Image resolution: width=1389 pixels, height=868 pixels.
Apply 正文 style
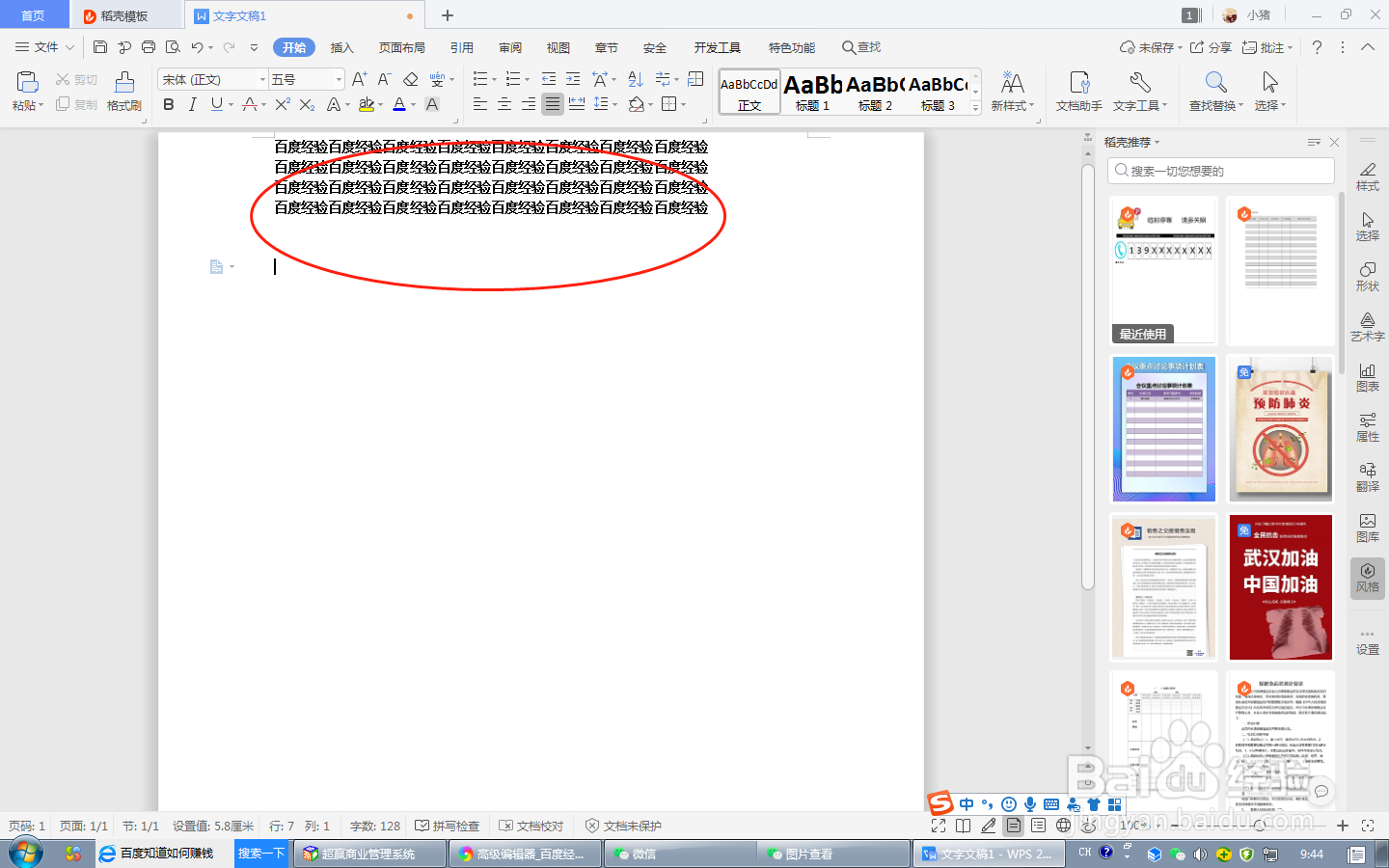tap(749, 92)
